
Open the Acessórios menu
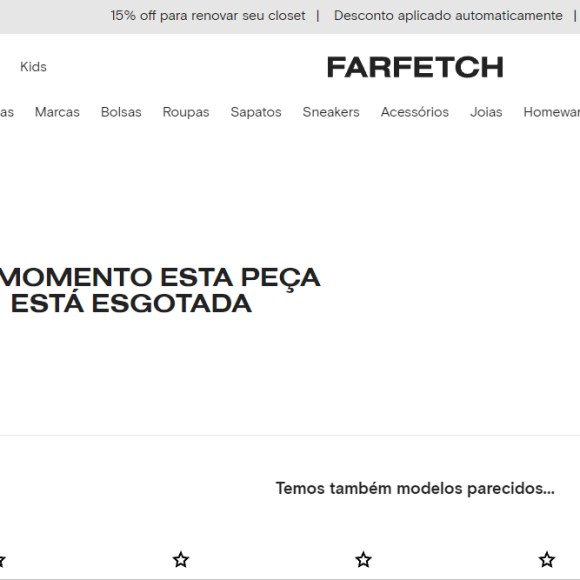[415, 112]
